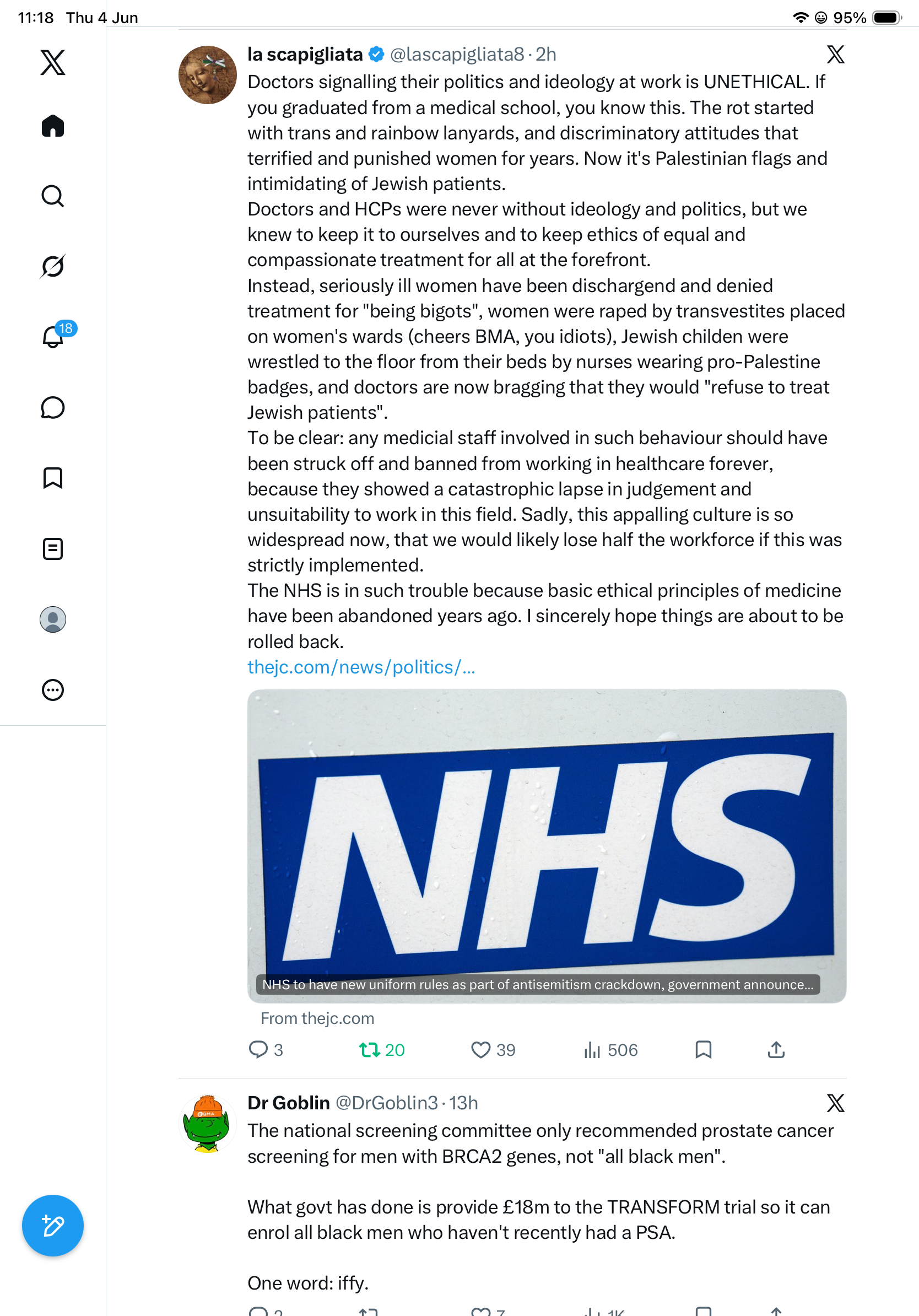919x1316 pixels.
Task: Open the thejc.com/news/politics link
Action: tap(361, 667)
